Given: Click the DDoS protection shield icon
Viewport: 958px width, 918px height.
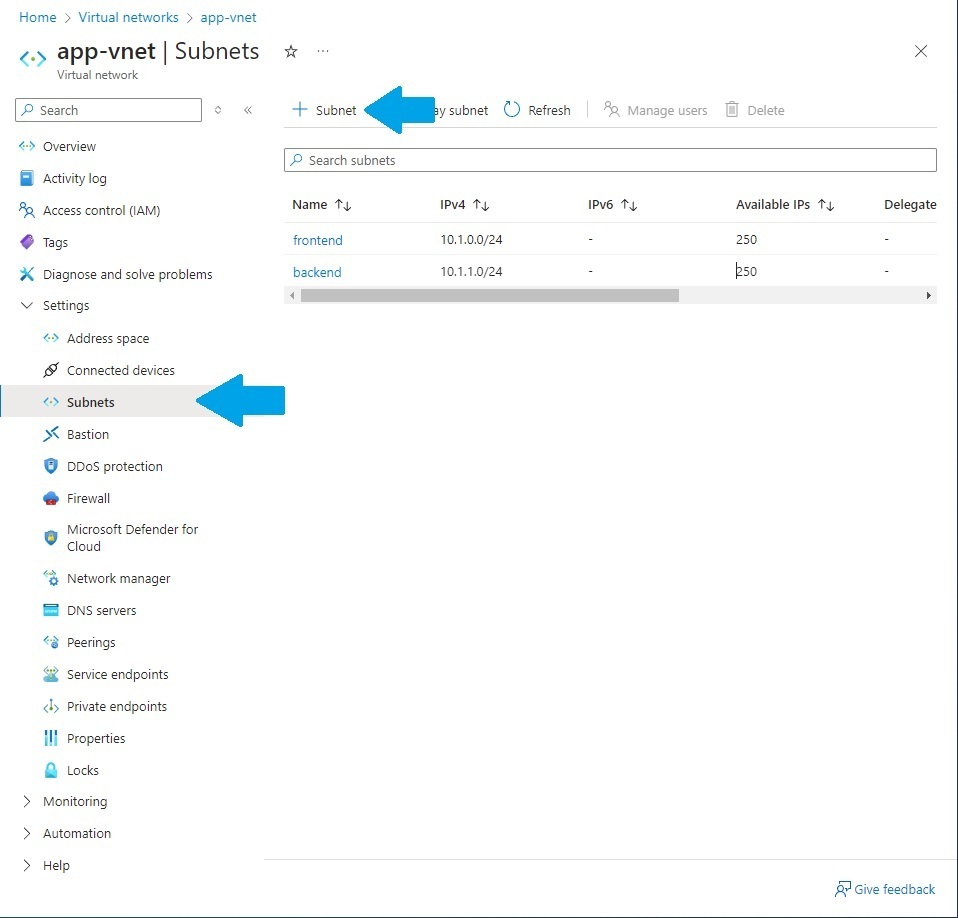Looking at the screenshot, I should tap(51, 466).
